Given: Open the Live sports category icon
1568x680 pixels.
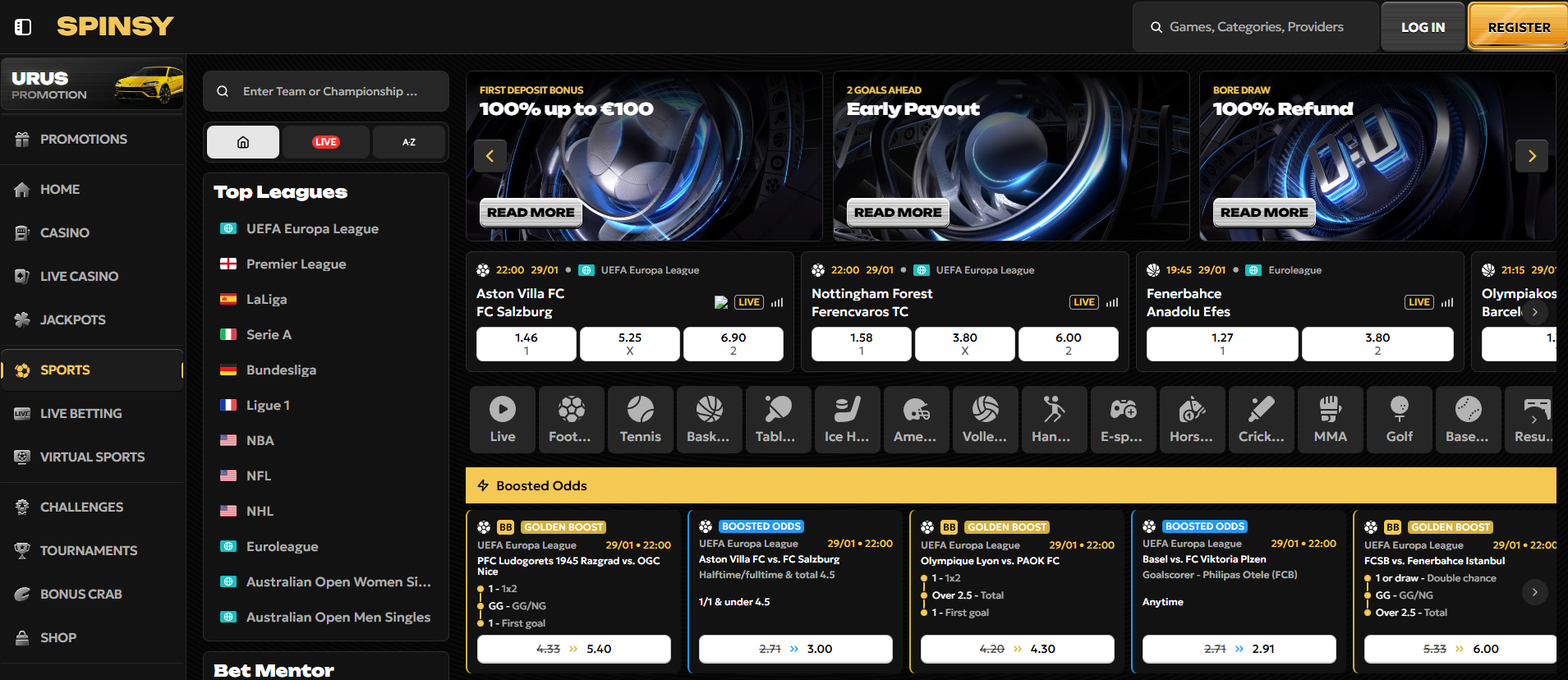Looking at the screenshot, I should click(x=503, y=420).
